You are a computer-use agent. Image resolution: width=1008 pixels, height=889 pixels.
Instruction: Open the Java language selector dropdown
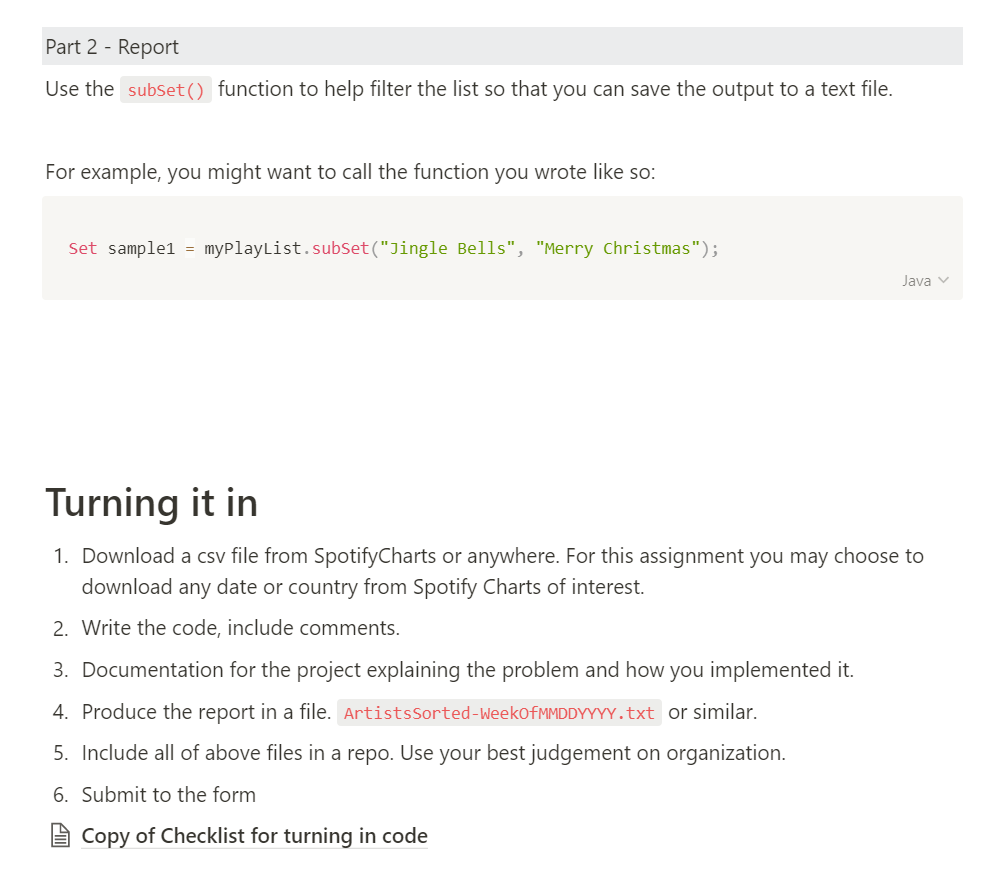point(924,280)
